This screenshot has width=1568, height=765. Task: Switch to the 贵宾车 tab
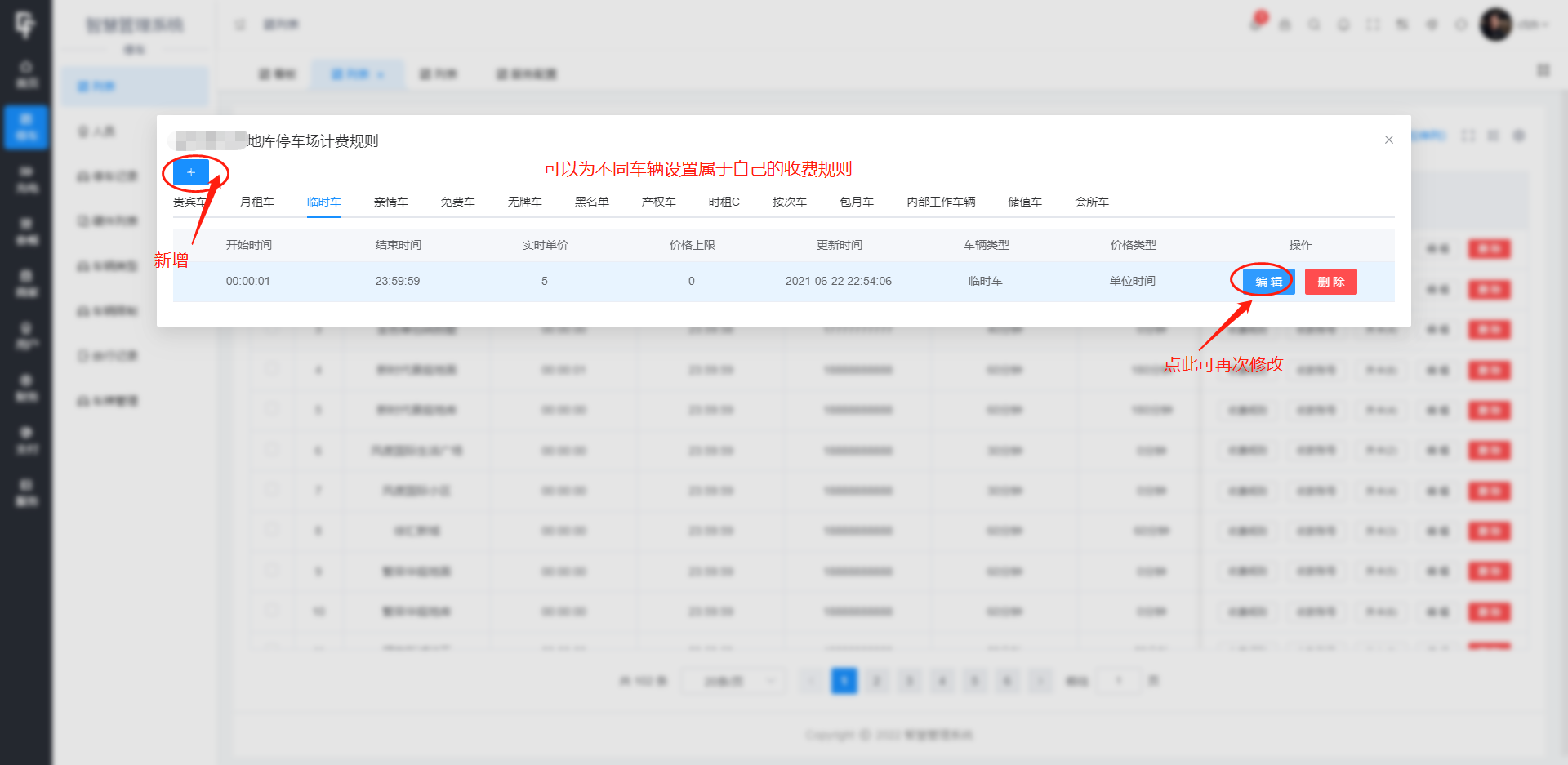pos(189,202)
